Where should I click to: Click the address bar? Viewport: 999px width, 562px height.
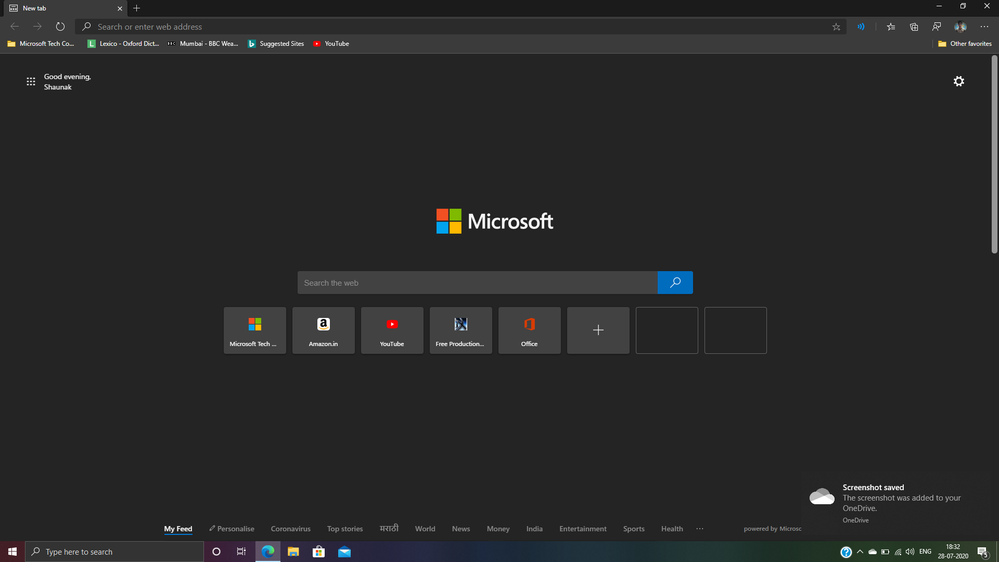[x=461, y=27]
